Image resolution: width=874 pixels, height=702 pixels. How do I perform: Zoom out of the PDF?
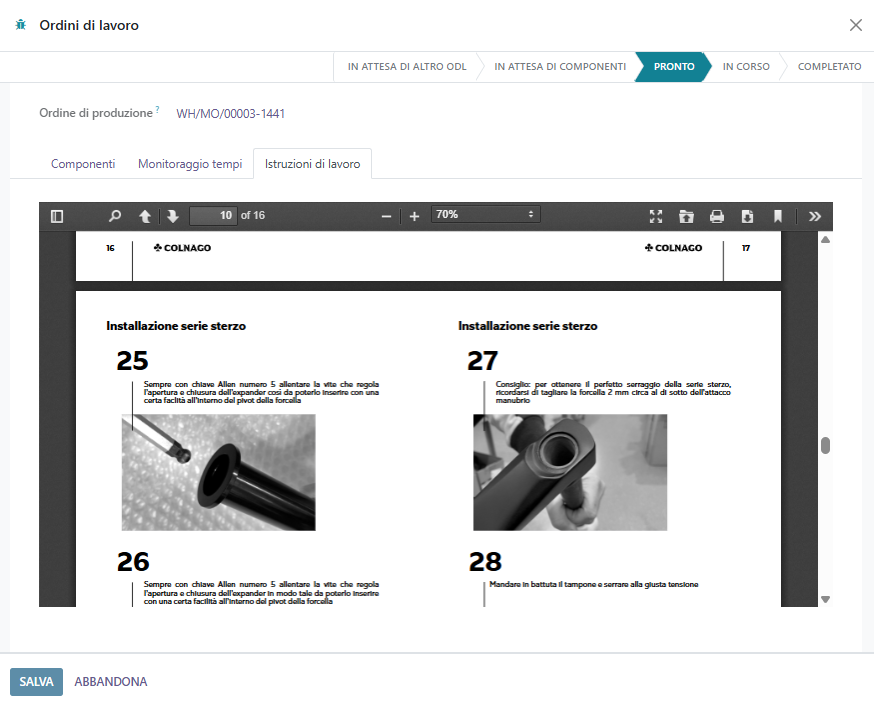386,216
